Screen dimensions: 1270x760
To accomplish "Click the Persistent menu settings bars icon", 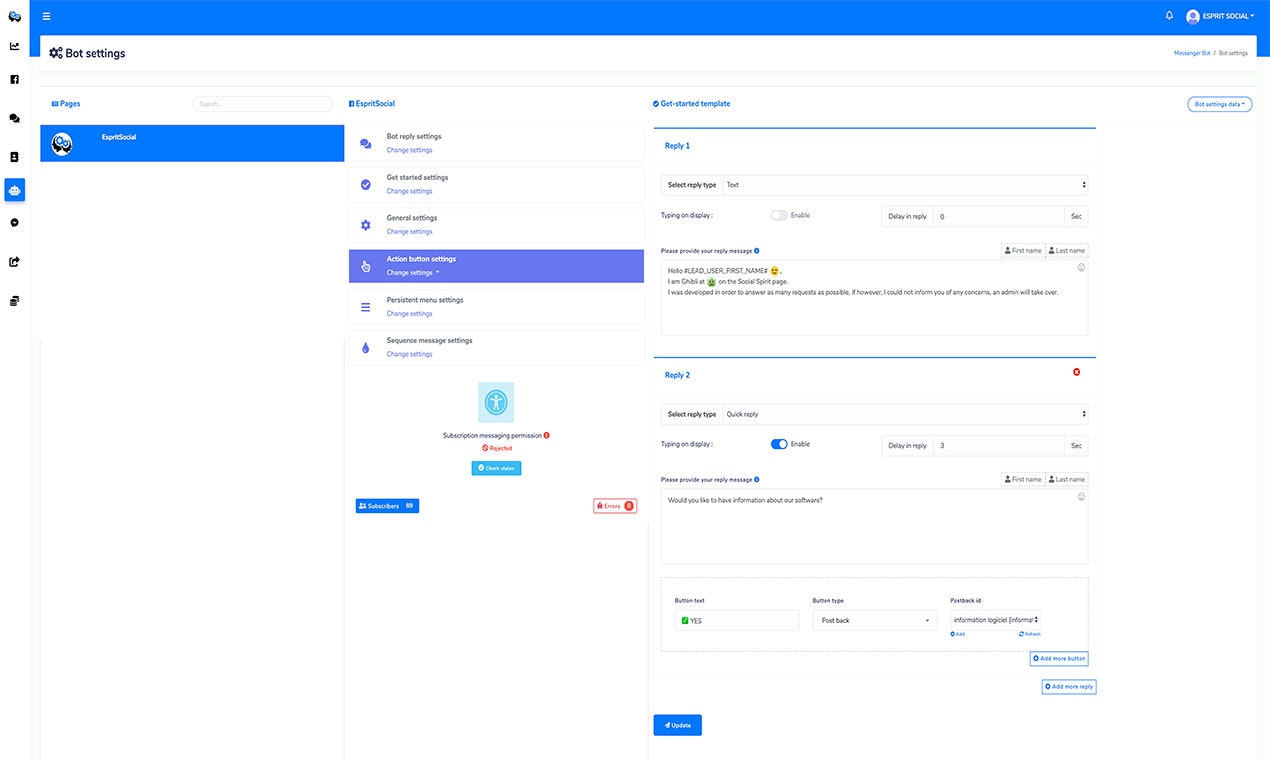I will (366, 307).
